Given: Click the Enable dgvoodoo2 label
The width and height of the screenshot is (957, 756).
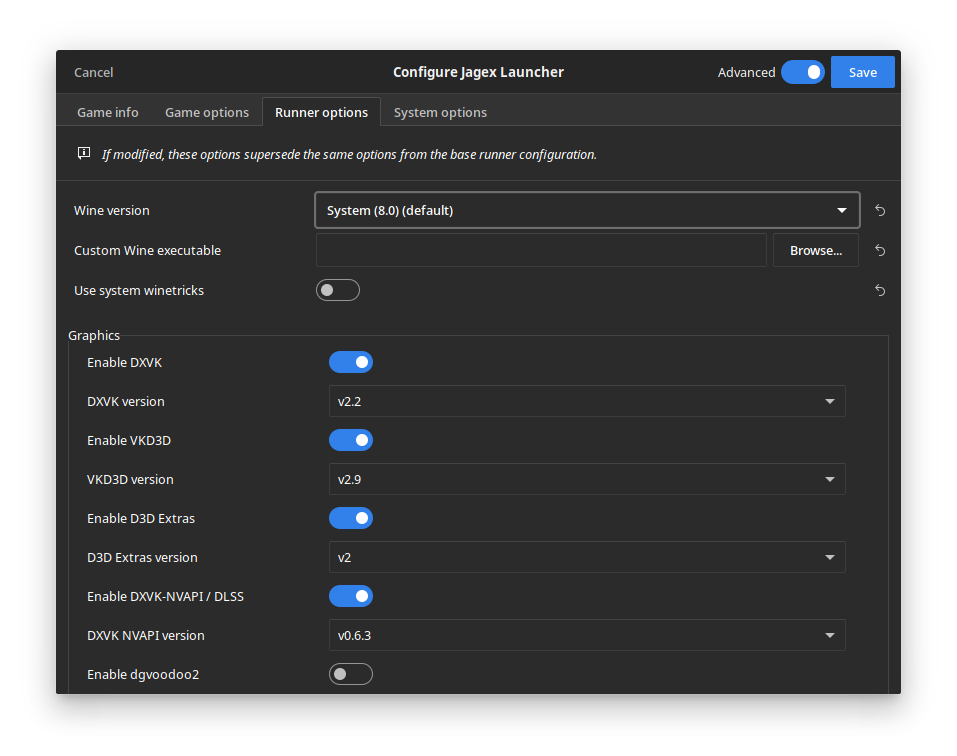Looking at the screenshot, I should 143,674.
